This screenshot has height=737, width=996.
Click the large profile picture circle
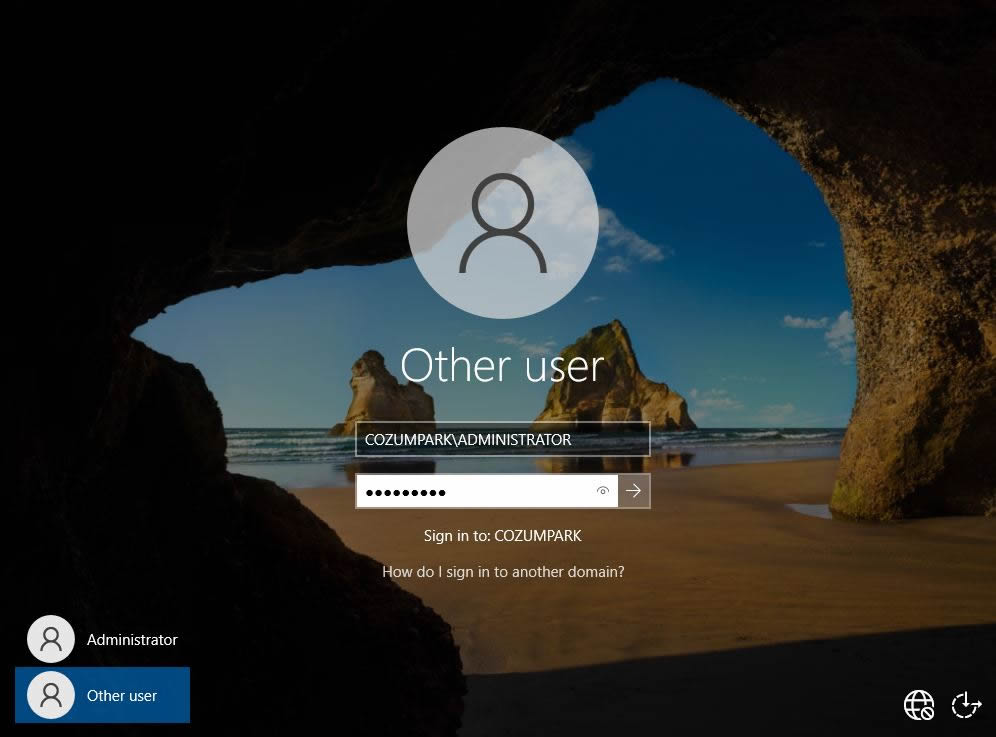(x=503, y=223)
